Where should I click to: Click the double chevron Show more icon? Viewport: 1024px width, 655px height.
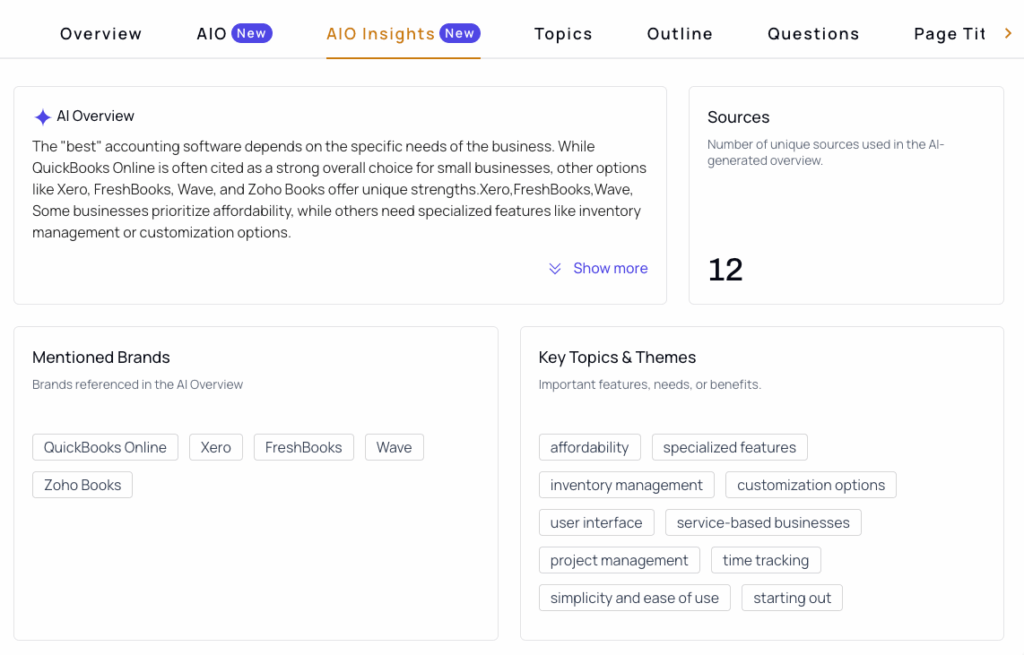click(x=554, y=268)
